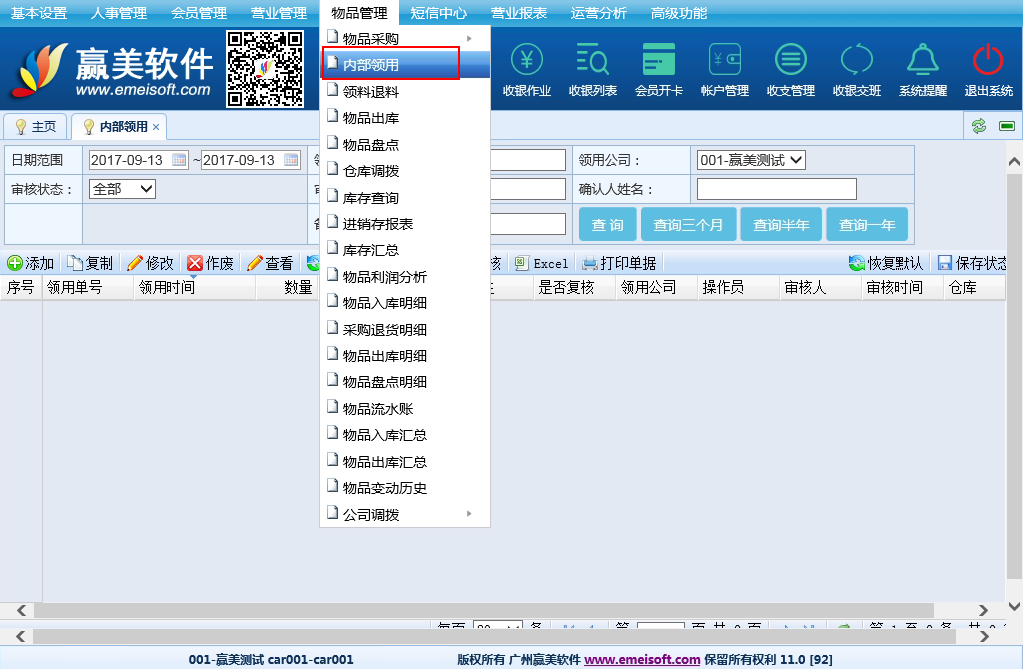Switch to the 主页 tab
Image resolution: width=1023 pixels, height=669 pixels.
click(35, 127)
